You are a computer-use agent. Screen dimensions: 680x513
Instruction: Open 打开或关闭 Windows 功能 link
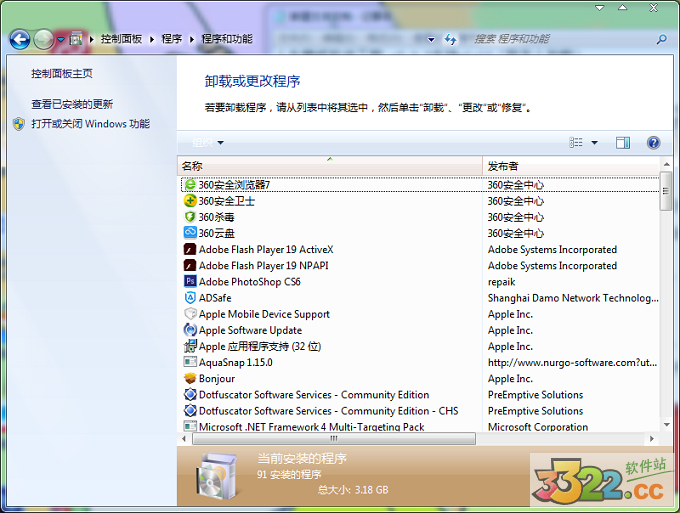pyautogui.click(x=90, y=124)
